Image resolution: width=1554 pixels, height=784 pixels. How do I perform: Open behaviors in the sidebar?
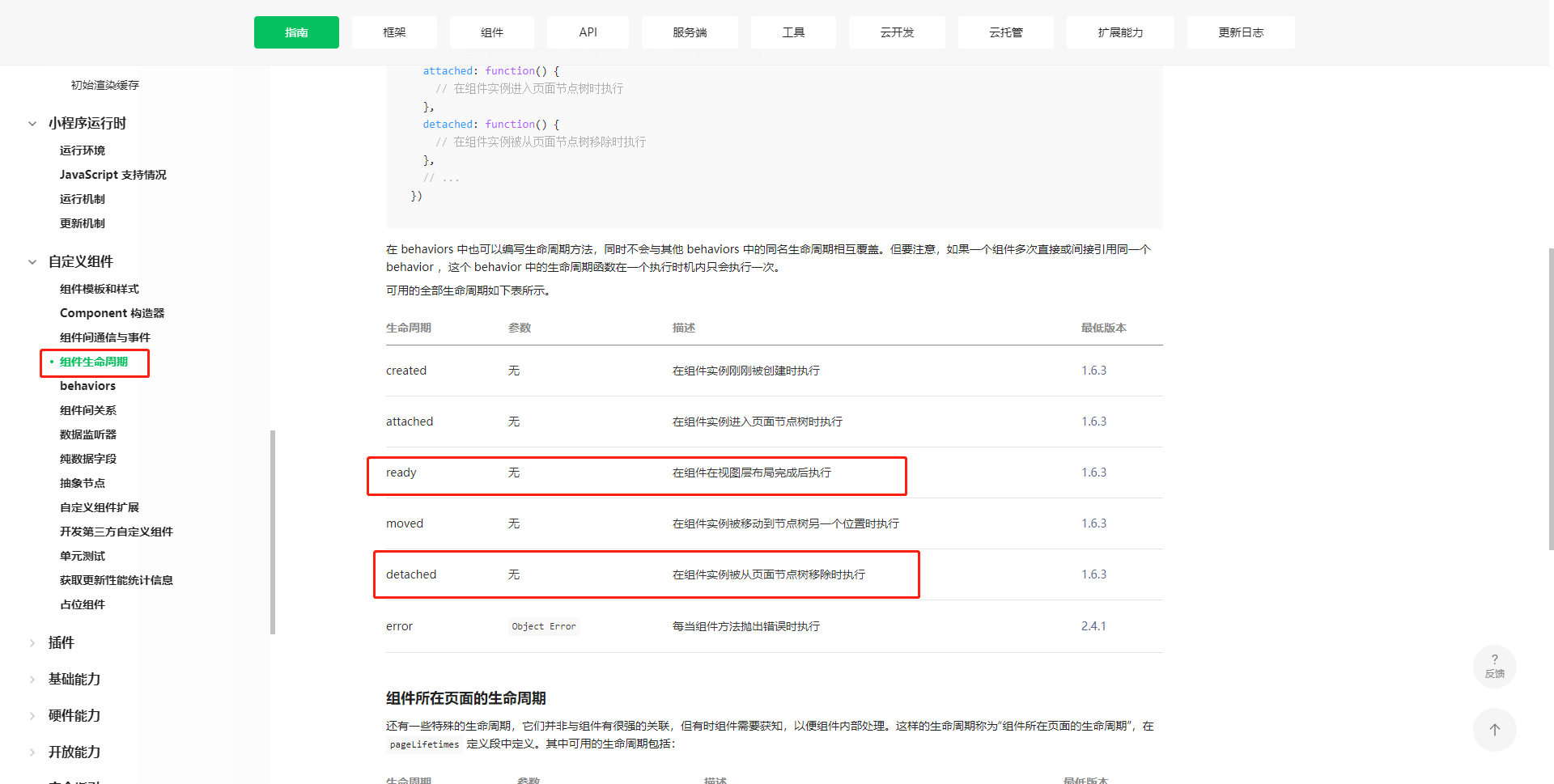pyautogui.click(x=87, y=386)
